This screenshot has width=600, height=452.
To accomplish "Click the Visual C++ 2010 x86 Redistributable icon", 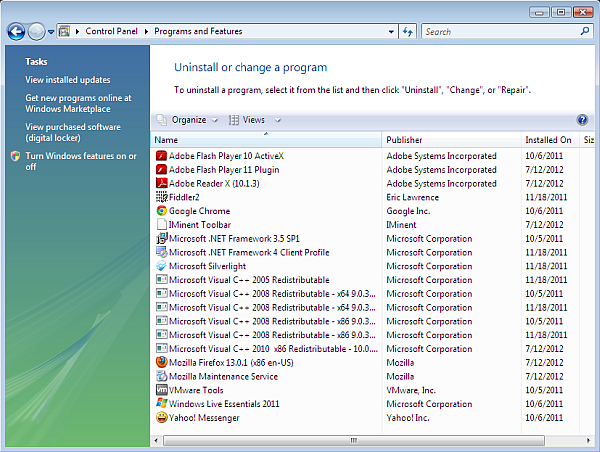I will click(161, 349).
